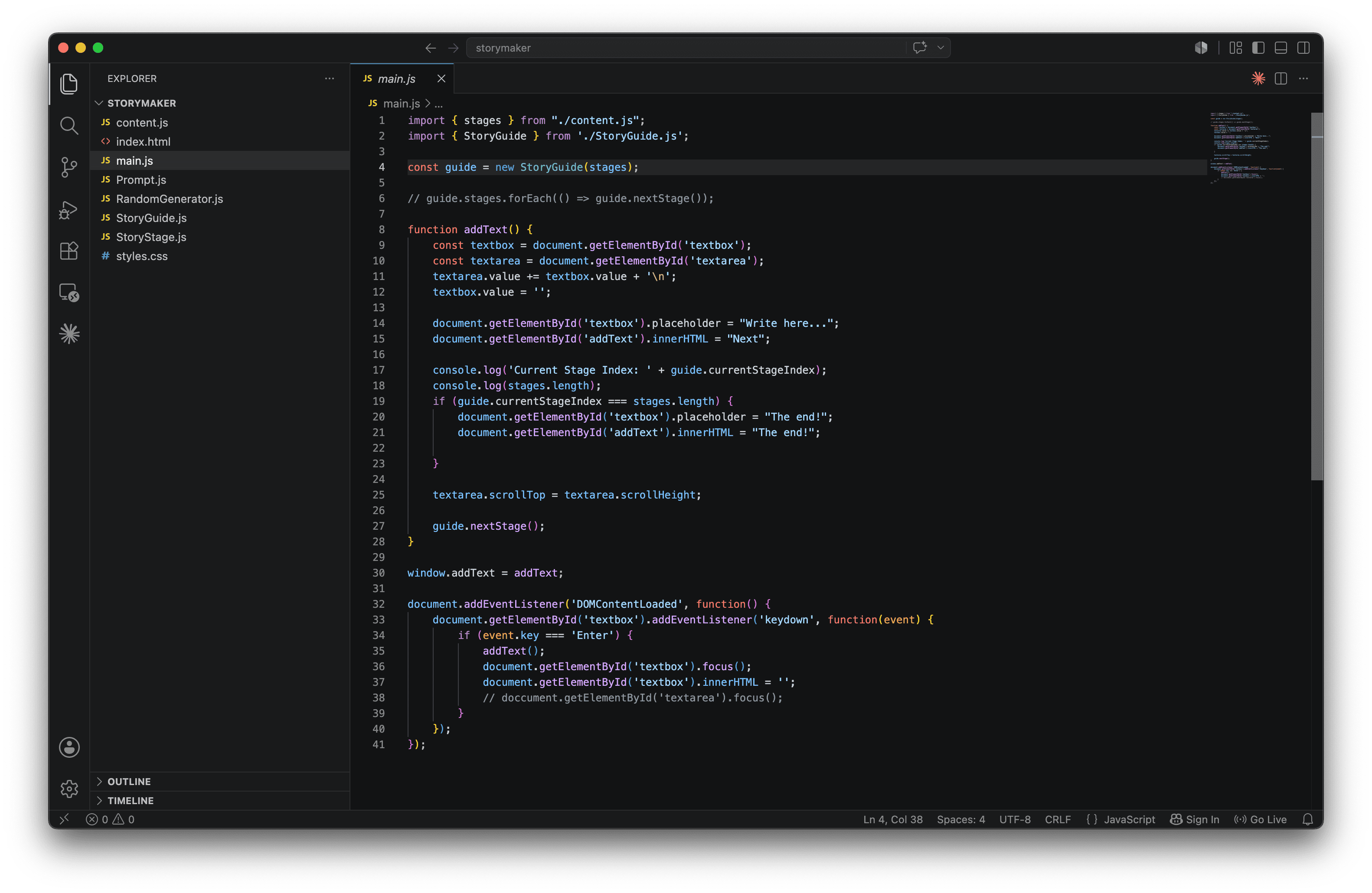Close the main.js tab
This screenshot has height=893, width=1372.
point(441,78)
